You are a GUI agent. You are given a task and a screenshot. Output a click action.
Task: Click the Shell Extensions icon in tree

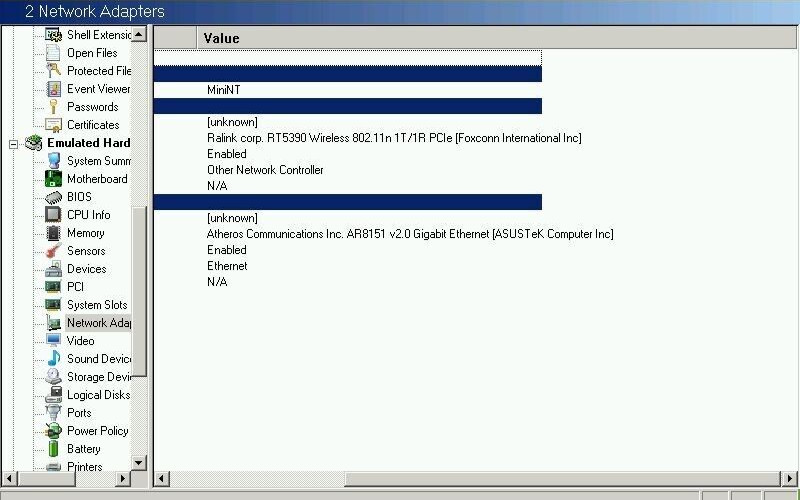[53, 35]
